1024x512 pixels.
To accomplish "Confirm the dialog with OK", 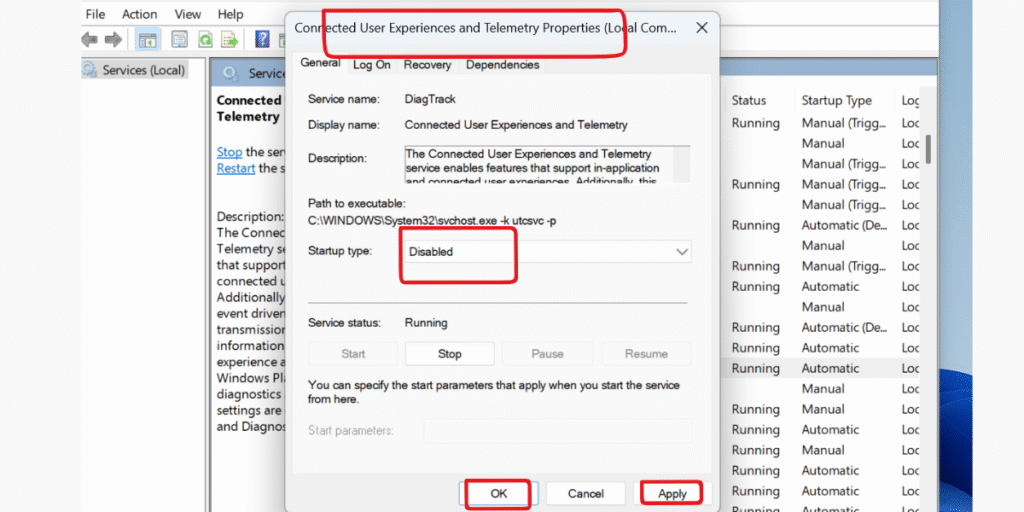I will click(499, 494).
